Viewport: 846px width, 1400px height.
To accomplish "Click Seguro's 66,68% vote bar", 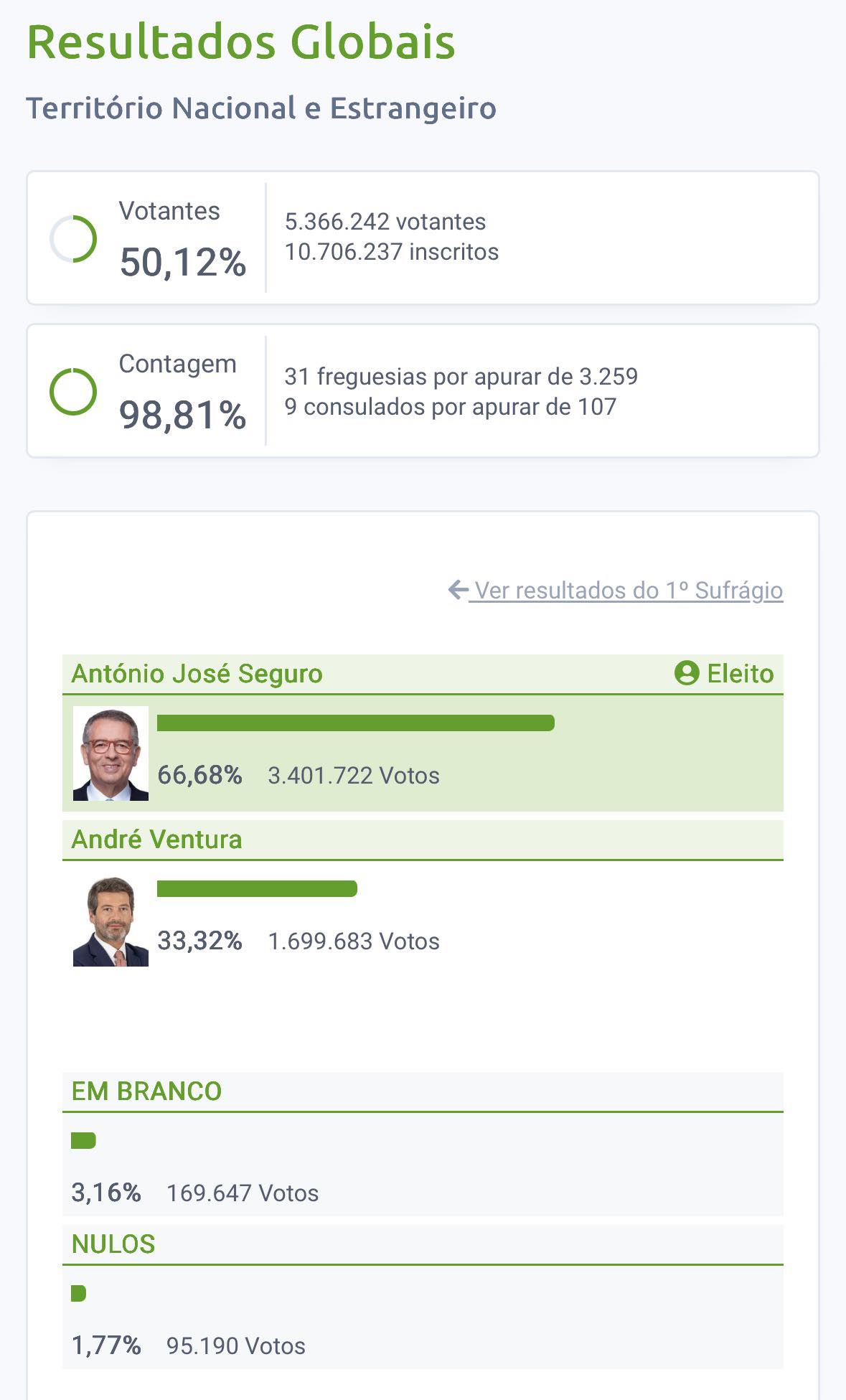I will coord(355,723).
